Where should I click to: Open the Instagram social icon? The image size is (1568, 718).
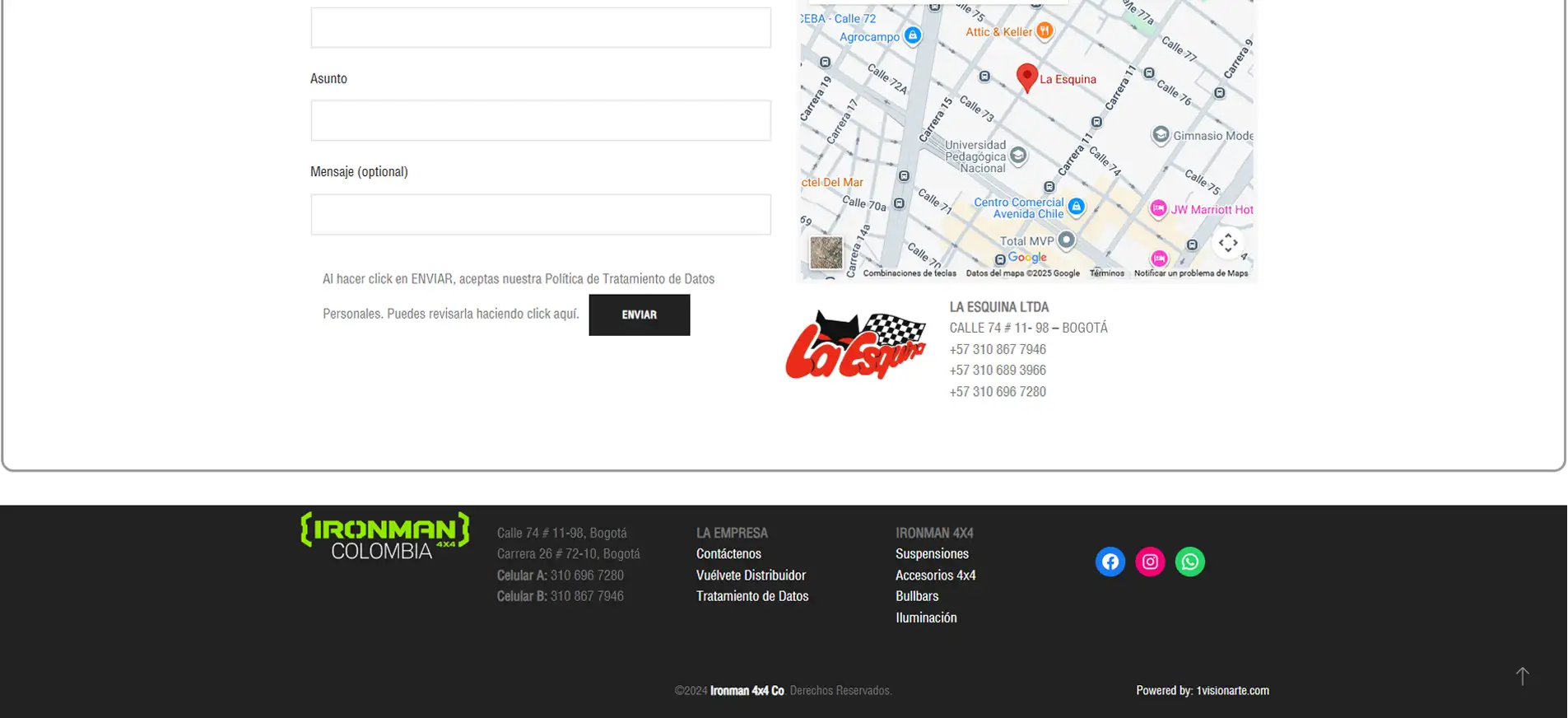pos(1150,562)
